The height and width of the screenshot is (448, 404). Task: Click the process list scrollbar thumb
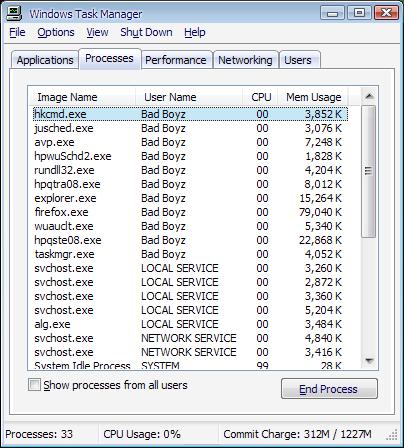[x=369, y=171]
